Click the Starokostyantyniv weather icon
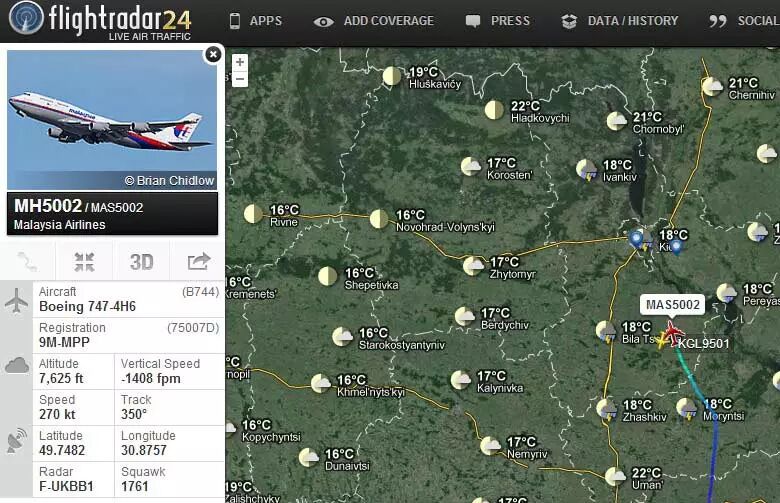Image resolution: width=780 pixels, height=503 pixels. [x=342, y=336]
